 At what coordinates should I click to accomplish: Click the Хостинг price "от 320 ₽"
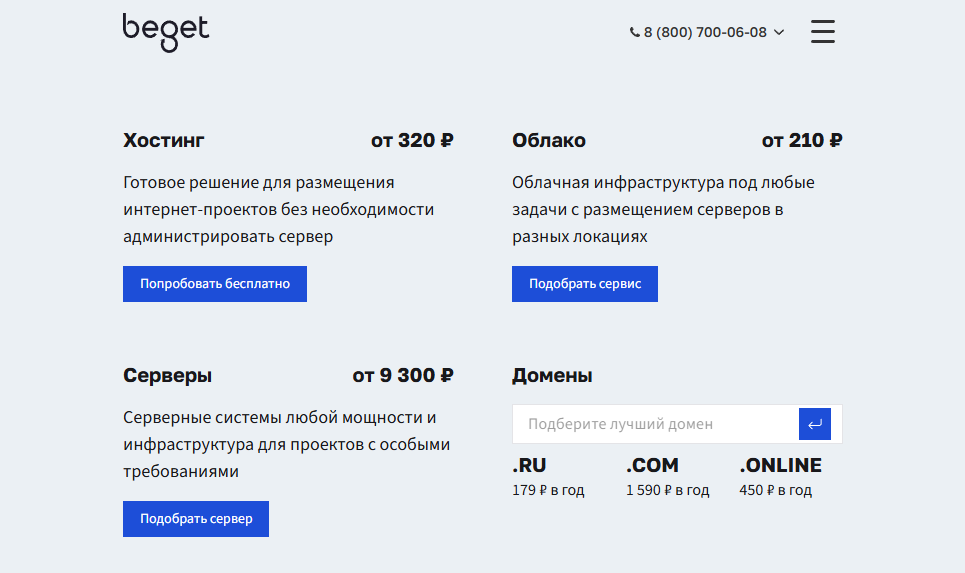(x=412, y=140)
